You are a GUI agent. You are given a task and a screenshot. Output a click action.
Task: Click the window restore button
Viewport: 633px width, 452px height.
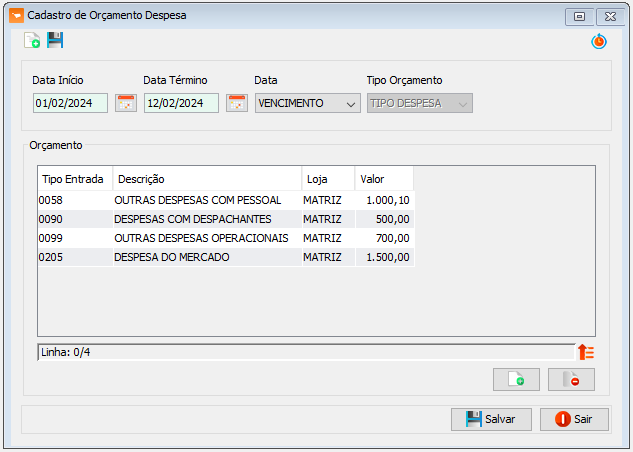[x=579, y=17]
